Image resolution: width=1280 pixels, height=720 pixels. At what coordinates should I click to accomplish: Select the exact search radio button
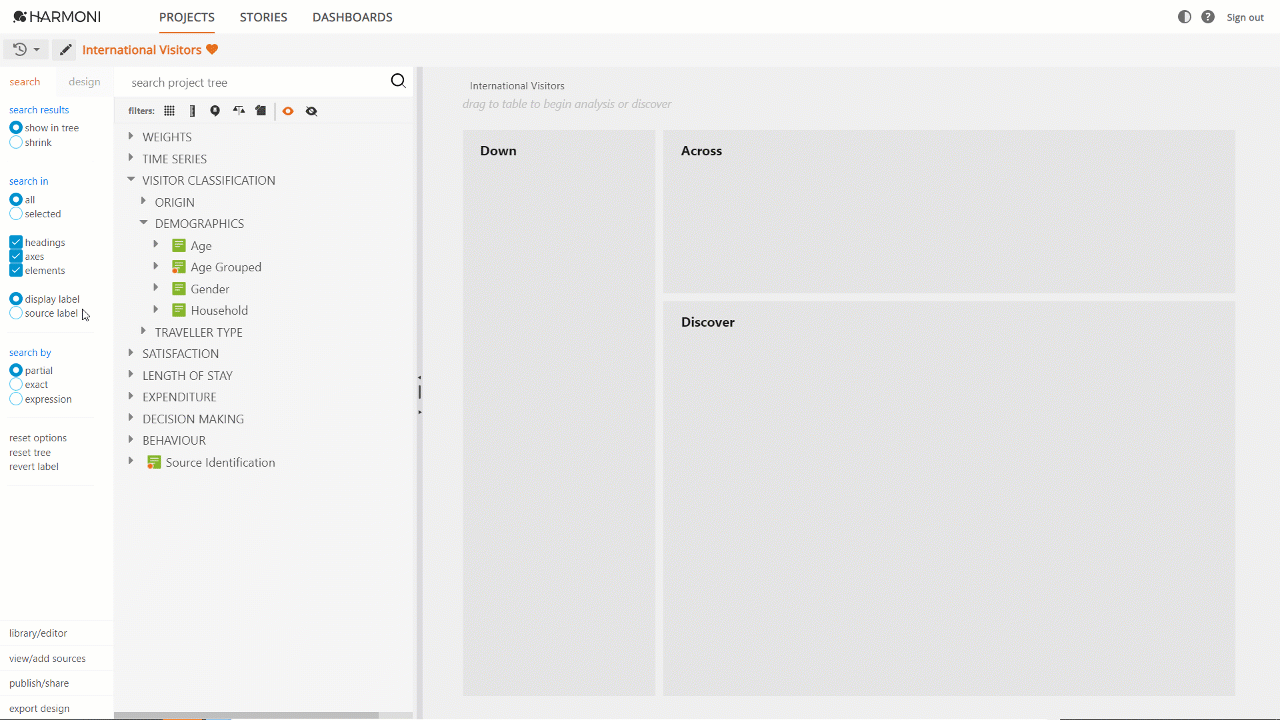coord(16,384)
